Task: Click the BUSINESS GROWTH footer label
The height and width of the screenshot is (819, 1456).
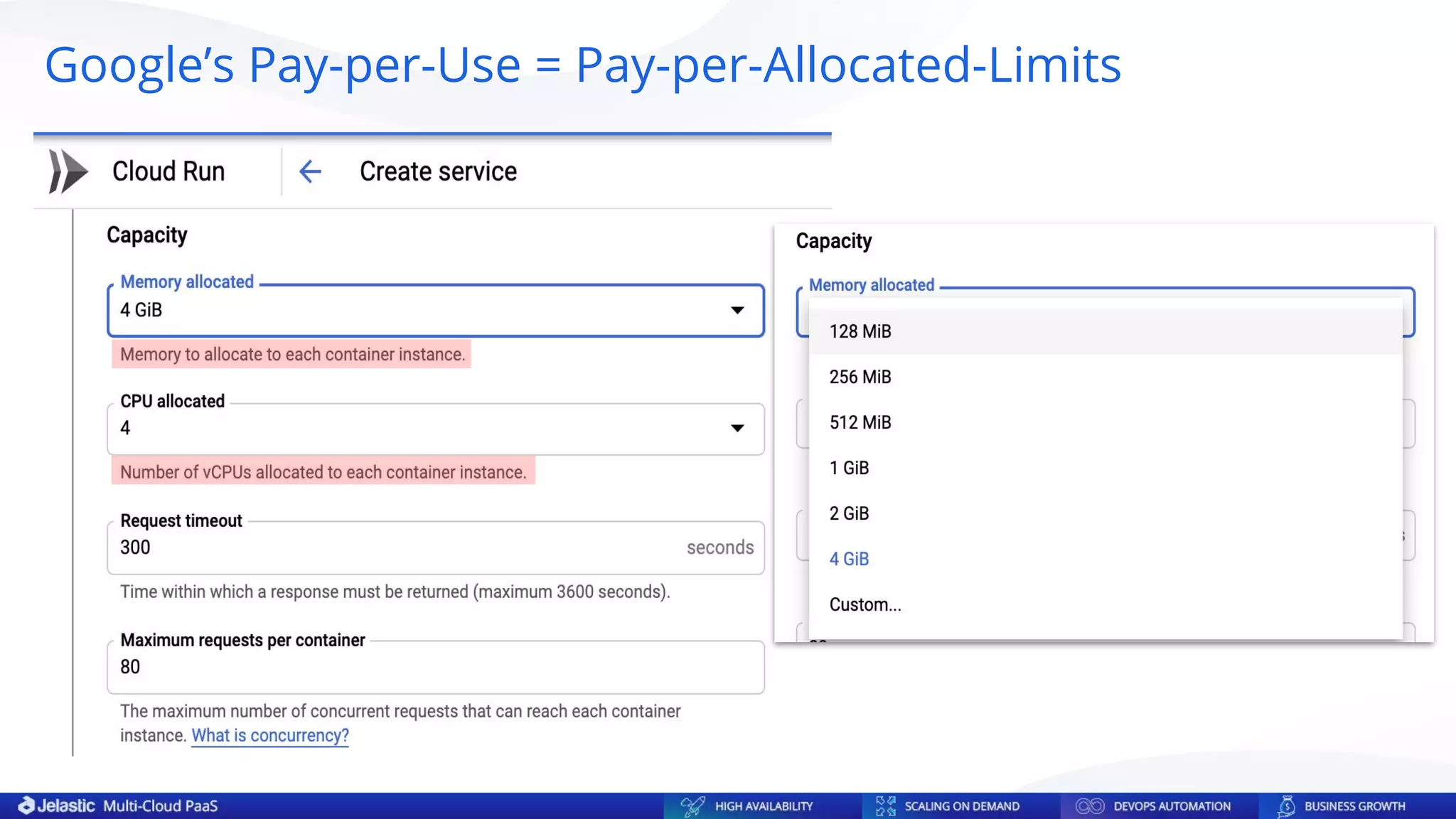Action: [x=1354, y=806]
